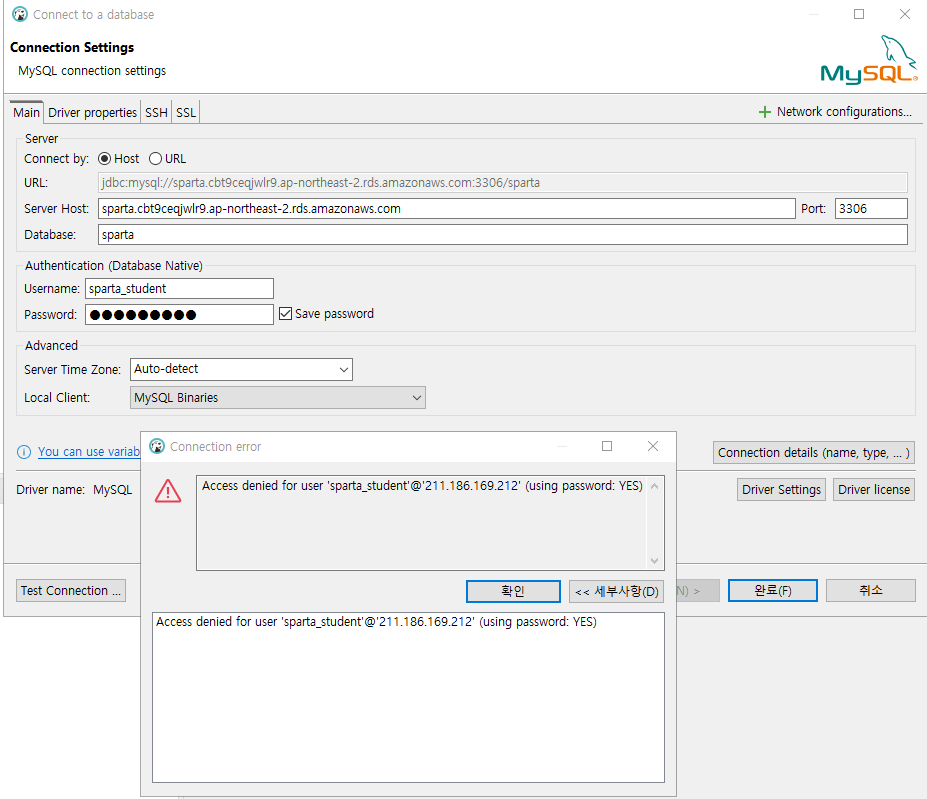This screenshot has width=927, height=799.
Task: Select the Host radio button
Action: [105, 158]
